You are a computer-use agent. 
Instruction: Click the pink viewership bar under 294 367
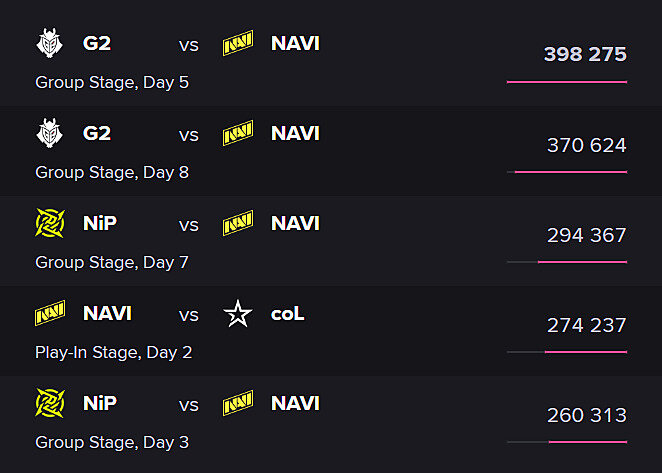coord(582,262)
